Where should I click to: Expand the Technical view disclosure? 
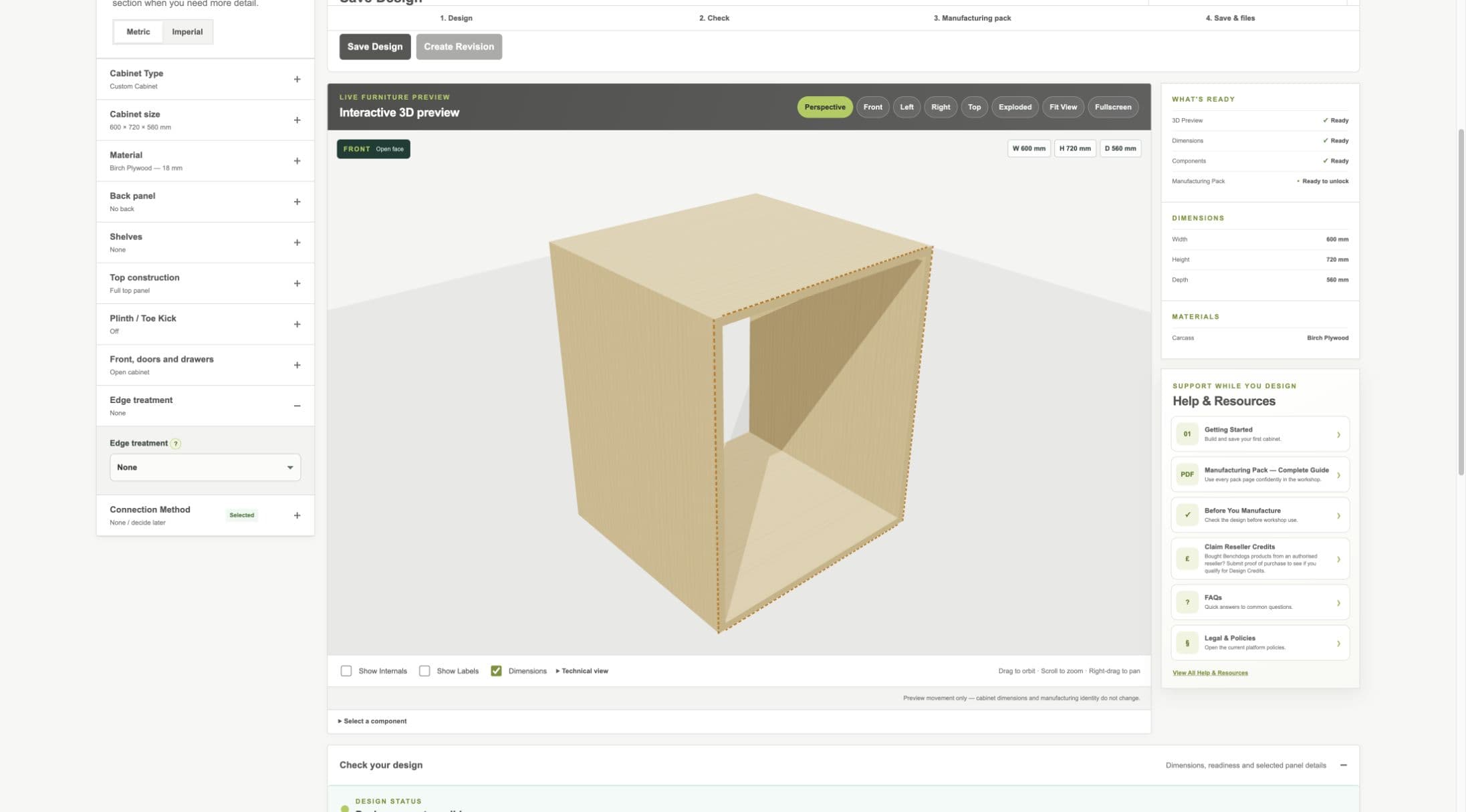point(582,671)
